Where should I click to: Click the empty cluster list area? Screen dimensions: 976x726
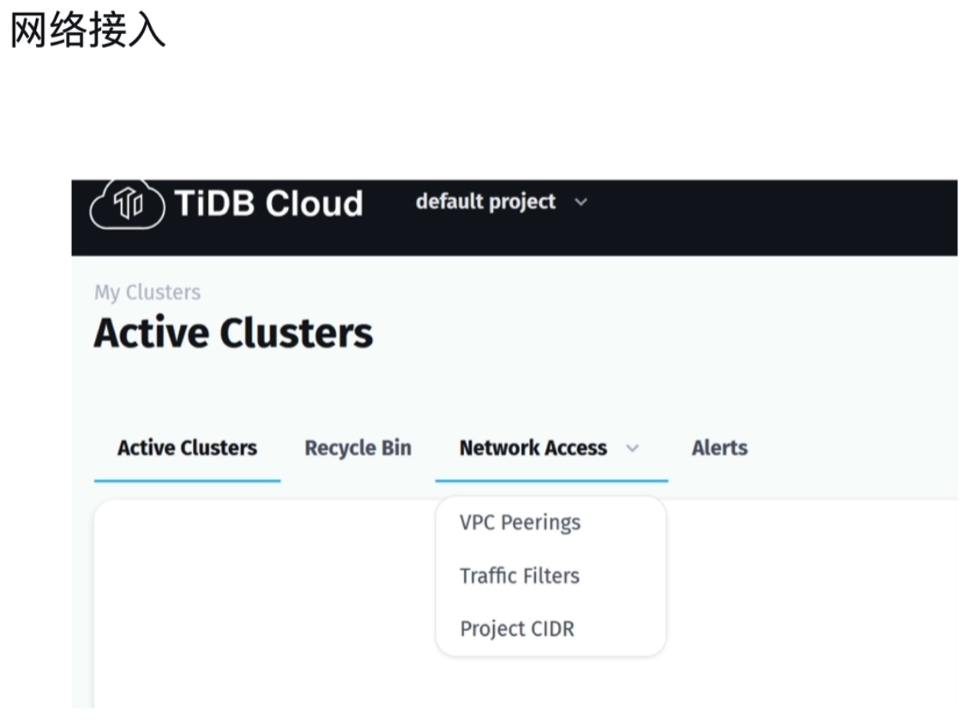[x=250, y=620]
